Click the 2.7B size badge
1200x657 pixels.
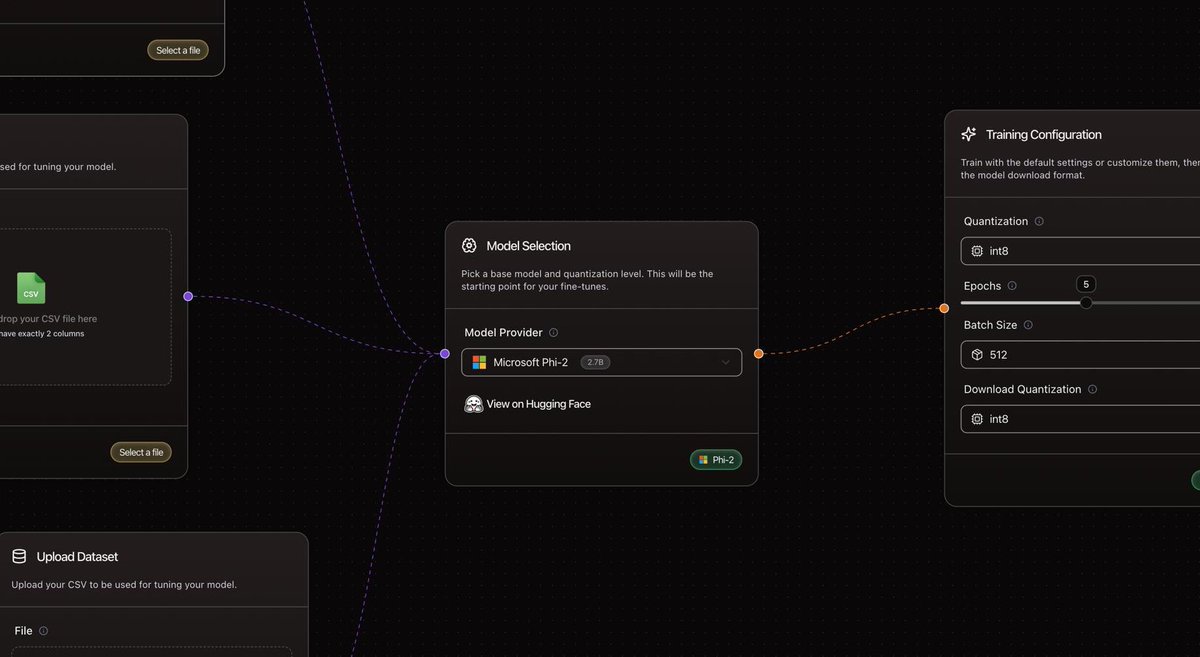(x=595, y=362)
